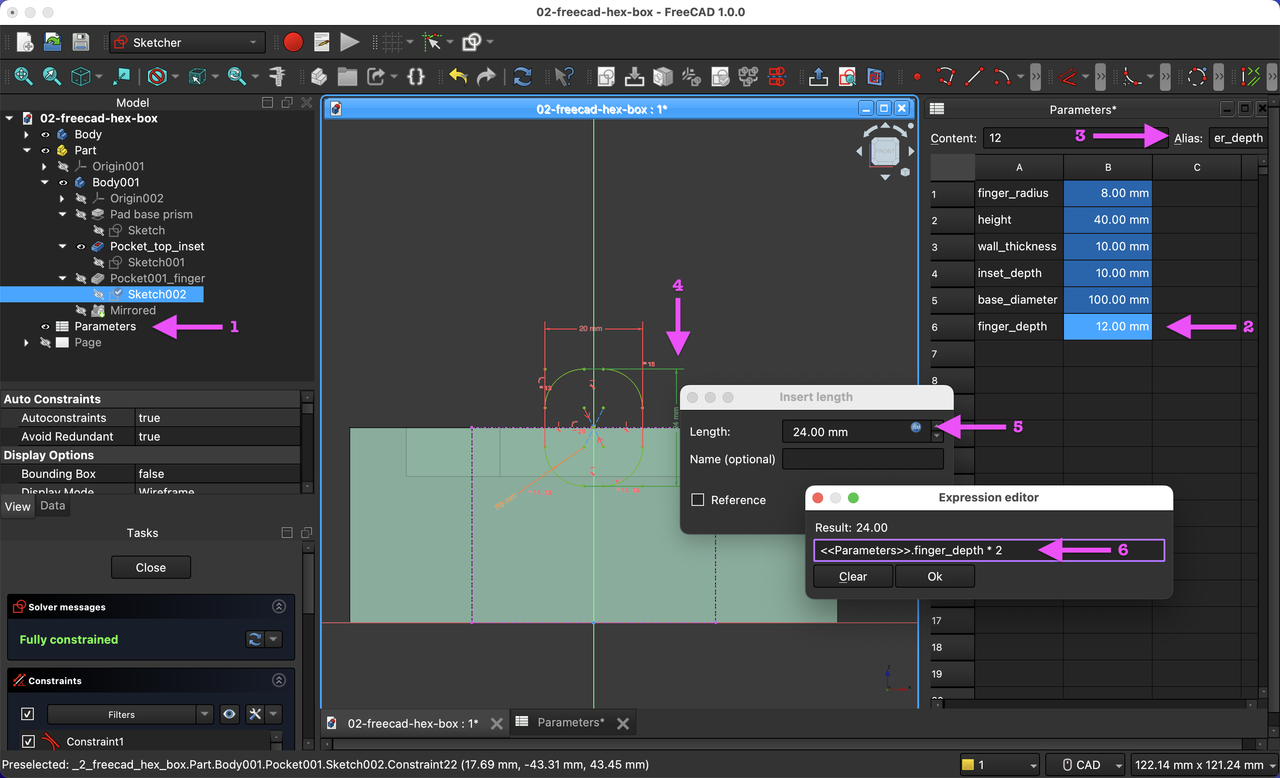Open the Sketcher workbench dropdown

pyautogui.click(x=187, y=43)
